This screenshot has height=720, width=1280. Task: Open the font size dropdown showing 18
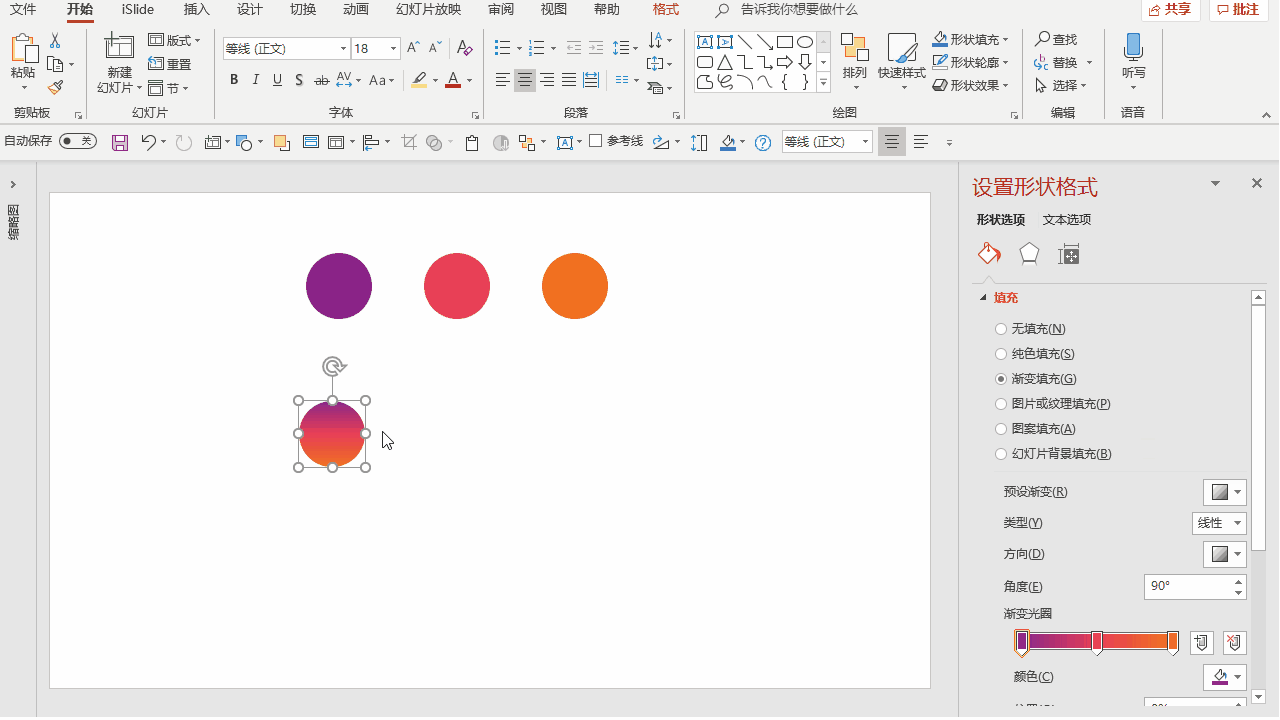pyautogui.click(x=394, y=48)
